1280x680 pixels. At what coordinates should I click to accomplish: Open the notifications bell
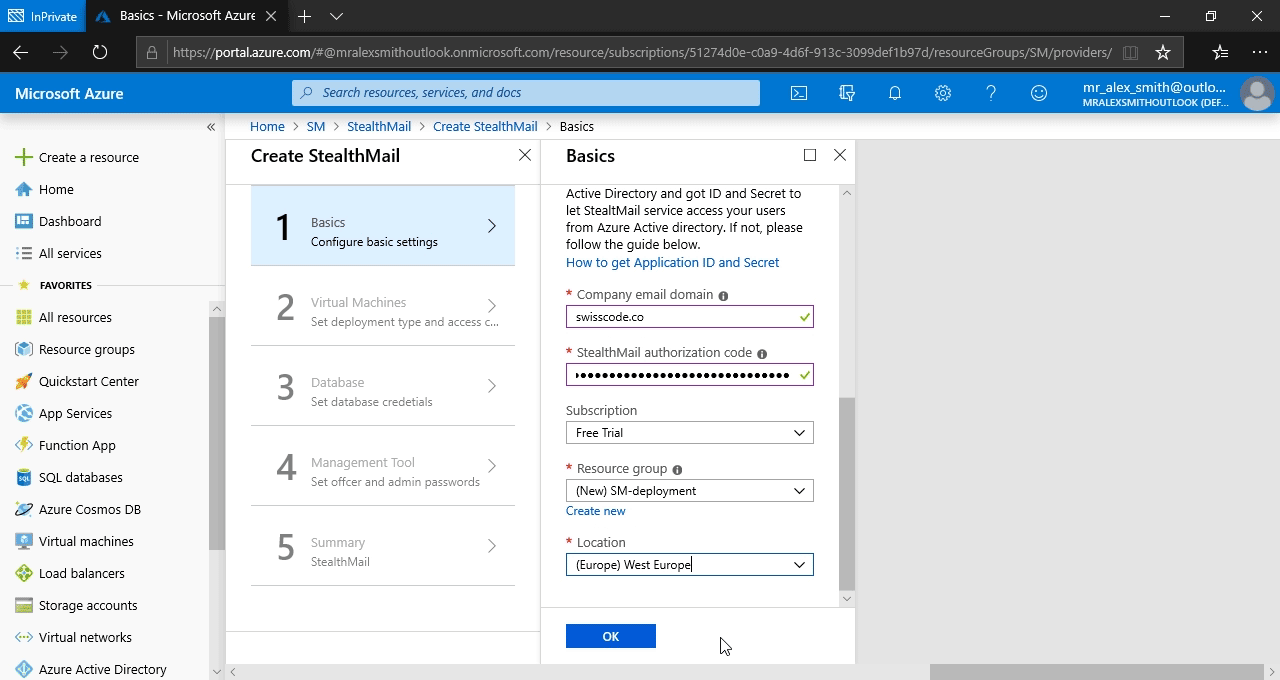(x=895, y=93)
